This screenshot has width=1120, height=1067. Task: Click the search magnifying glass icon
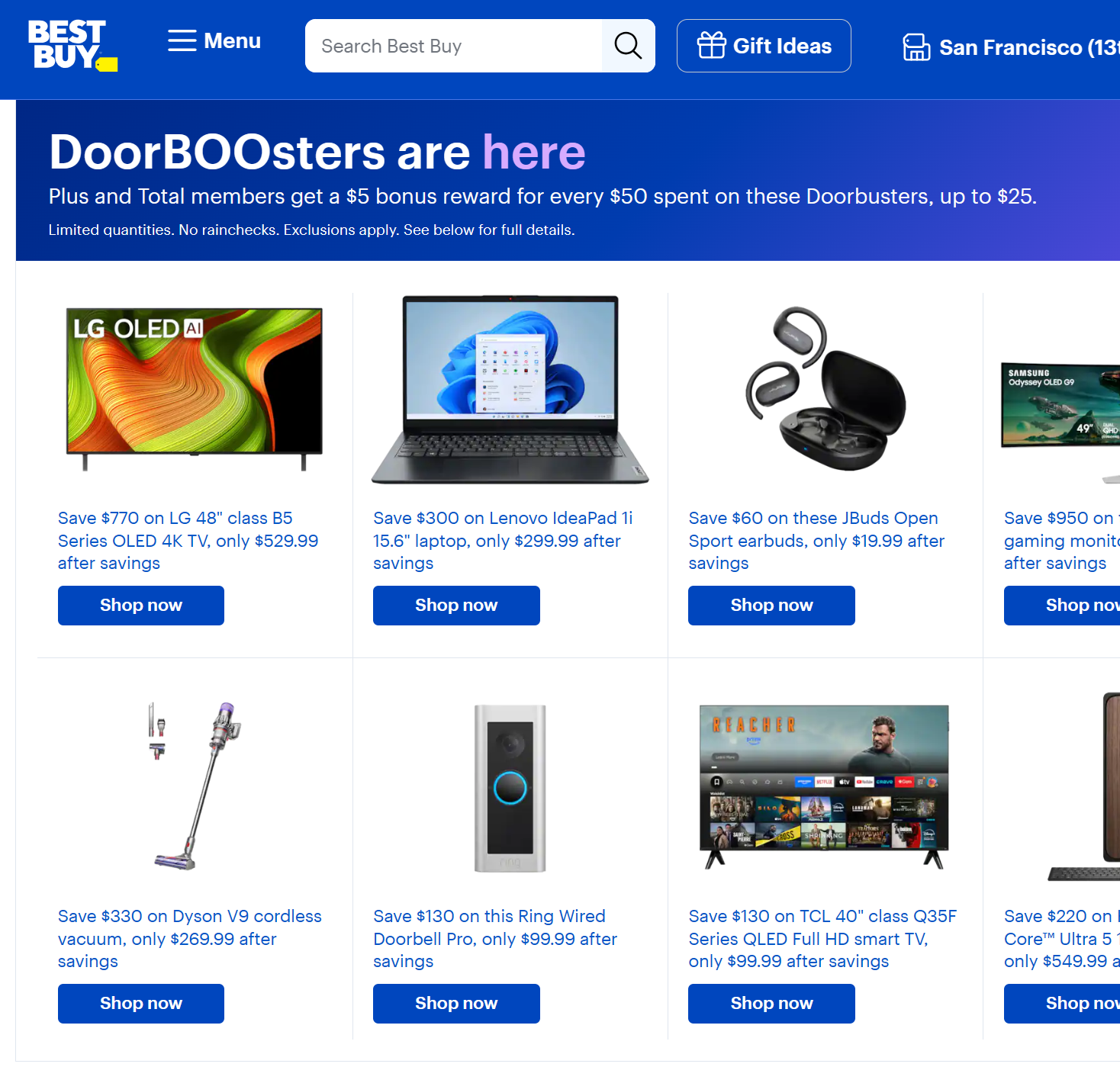[628, 46]
